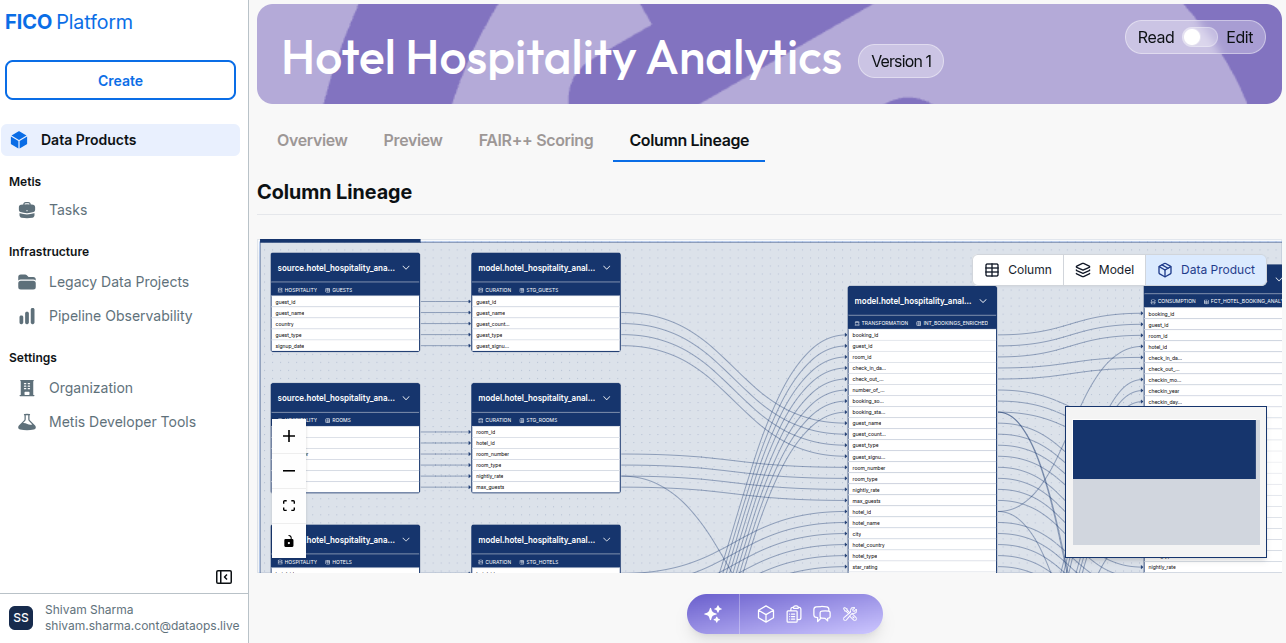Click the sparkle AI assistant icon

coord(713,614)
